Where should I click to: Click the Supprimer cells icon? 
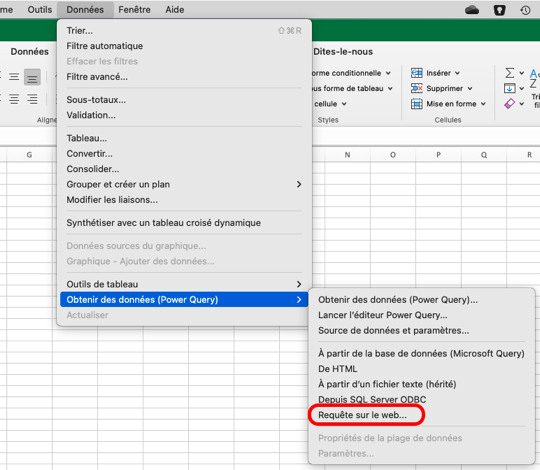click(416, 88)
